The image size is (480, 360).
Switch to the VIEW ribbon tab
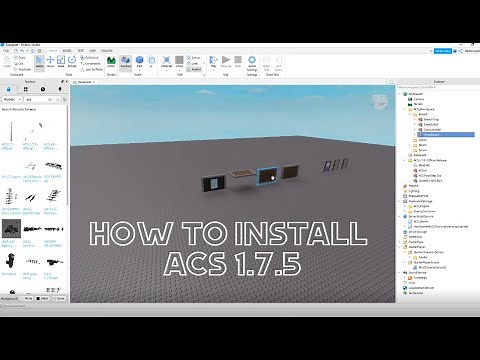tap(92, 51)
